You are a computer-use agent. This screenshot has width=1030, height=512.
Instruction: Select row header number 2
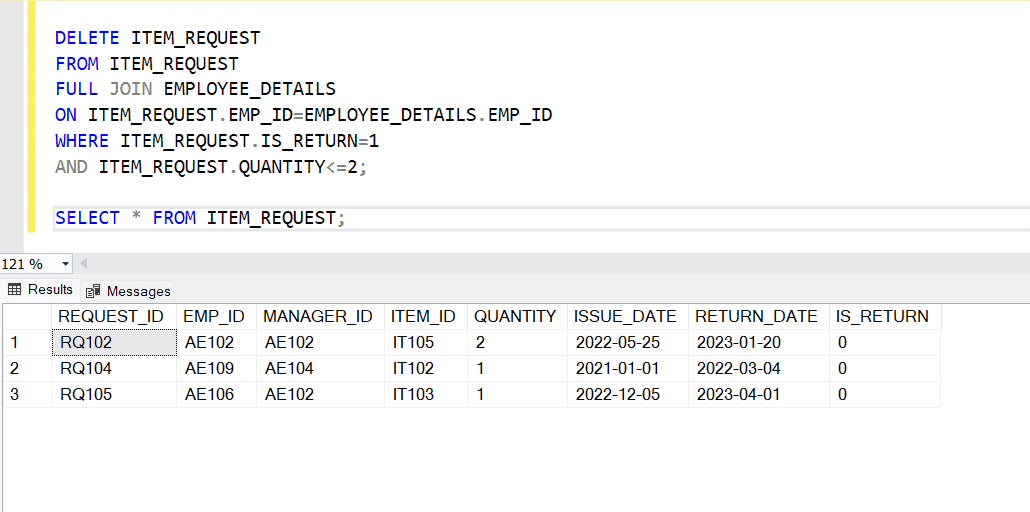(x=27, y=369)
